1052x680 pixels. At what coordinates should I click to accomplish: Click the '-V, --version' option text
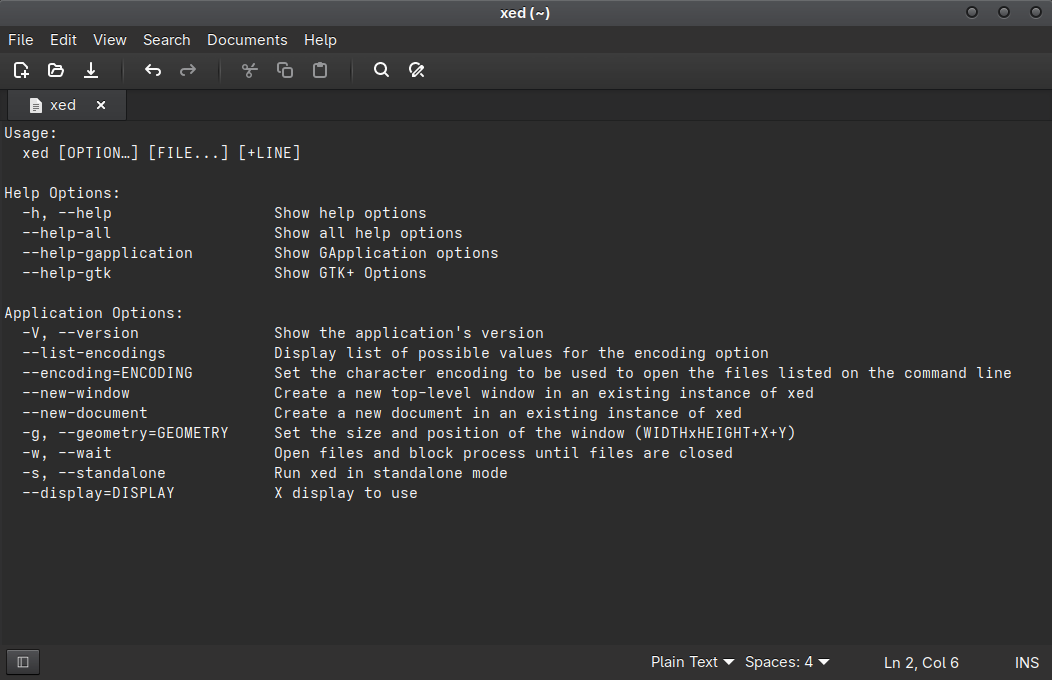[x=80, y=333]
